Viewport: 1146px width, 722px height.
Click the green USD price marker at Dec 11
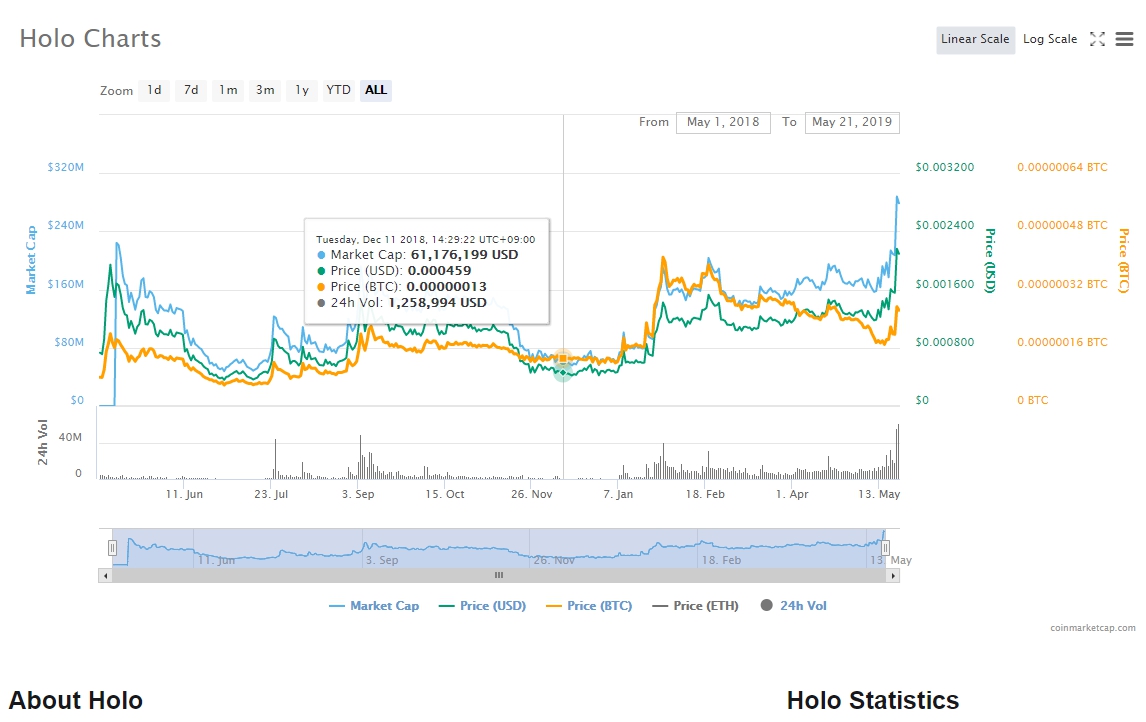point(563,373)
